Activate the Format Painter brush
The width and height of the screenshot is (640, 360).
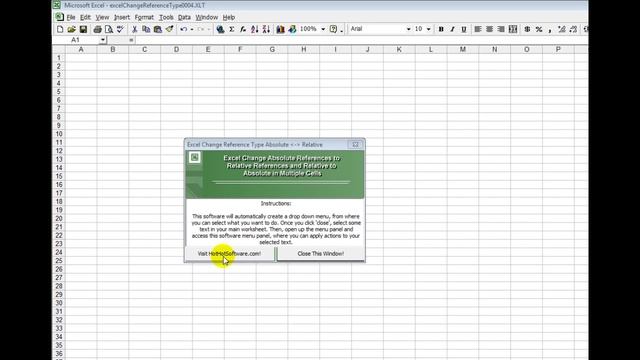tap(169, 29)
